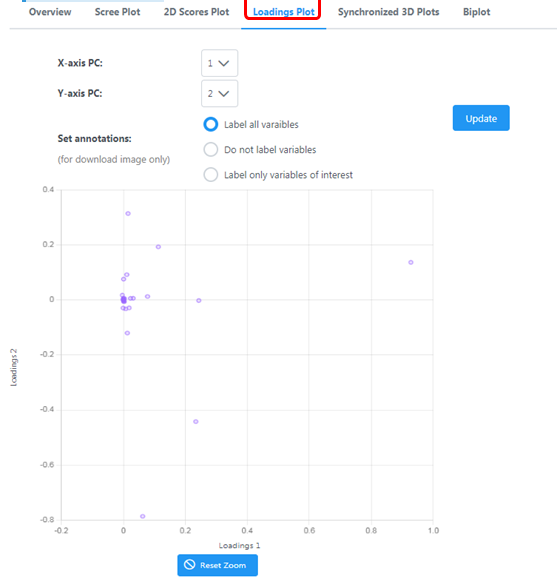557x587 pixels.
Task: Open the Synchronized 3D Plots tab
Action: (x=389, y=12)
